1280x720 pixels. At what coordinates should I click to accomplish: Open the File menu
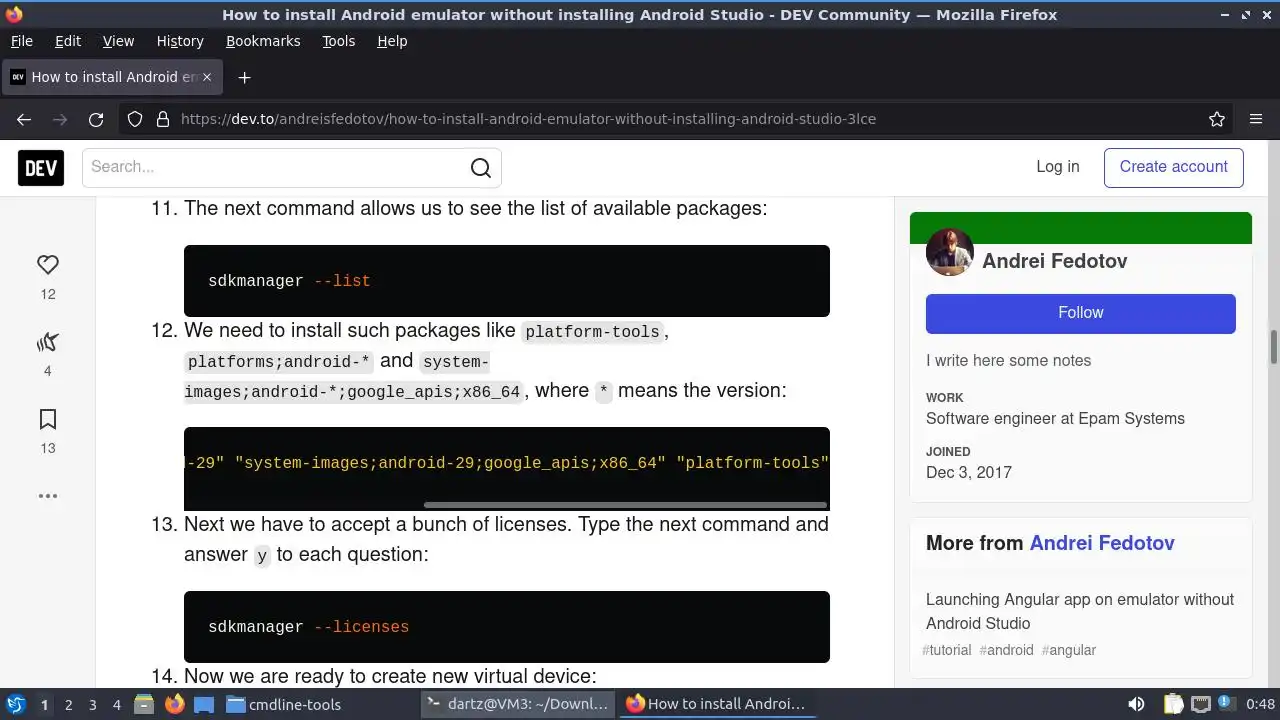click(x=21, y=41)
